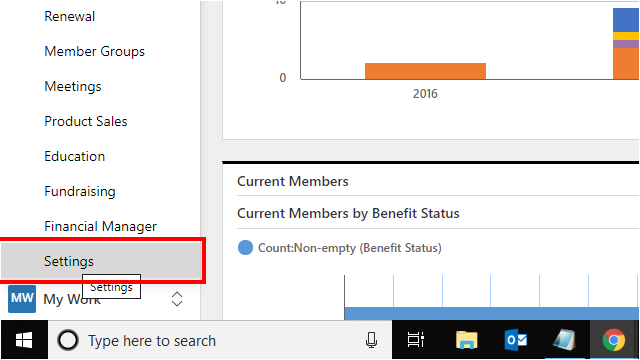Open the Windows Start menu
The width and height of the screenshot is (640, 360).
point(24,340)
